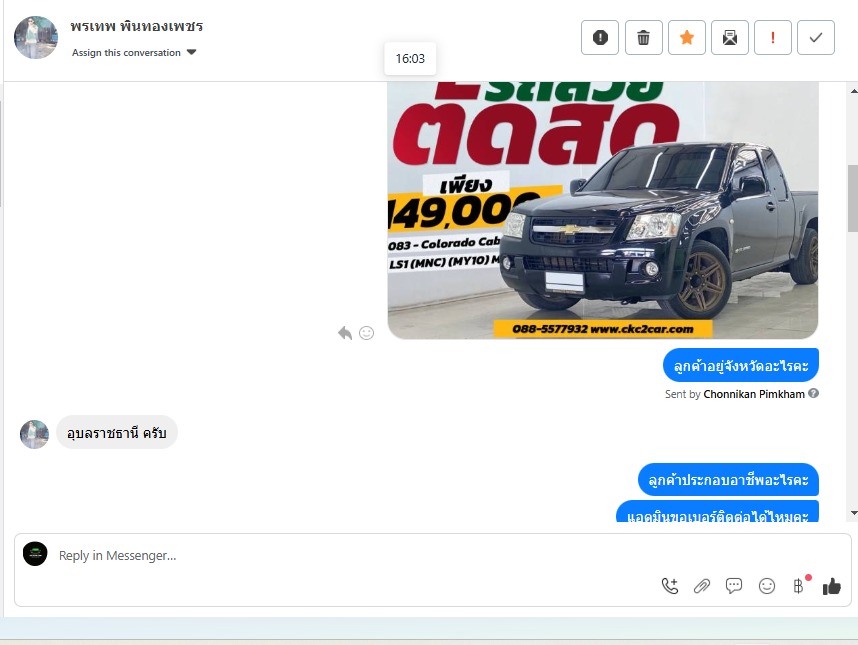Send a thumbs-up like

[x=832, y=586]
